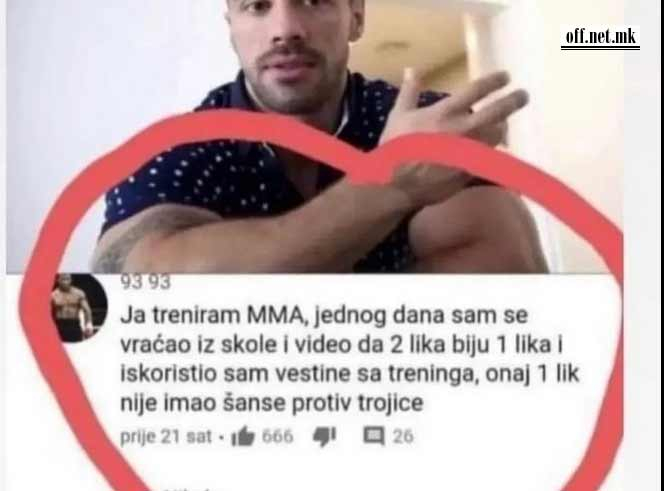Click the partially visible username at the bottom

tap(193, 488)
